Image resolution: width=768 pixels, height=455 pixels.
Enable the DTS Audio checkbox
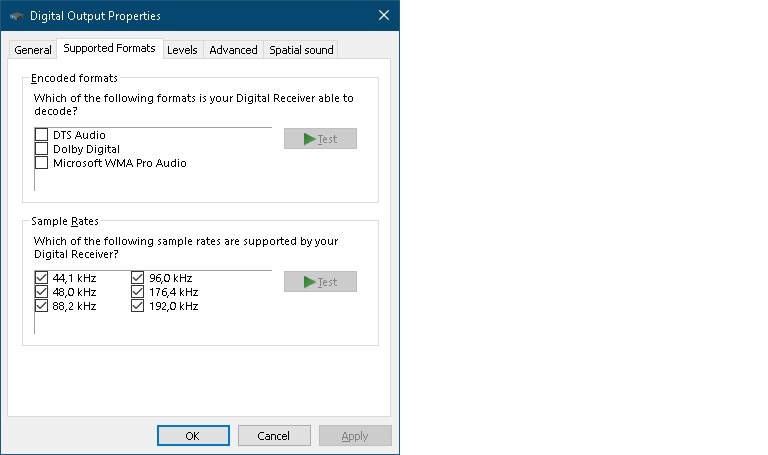[x=42, y=135]
